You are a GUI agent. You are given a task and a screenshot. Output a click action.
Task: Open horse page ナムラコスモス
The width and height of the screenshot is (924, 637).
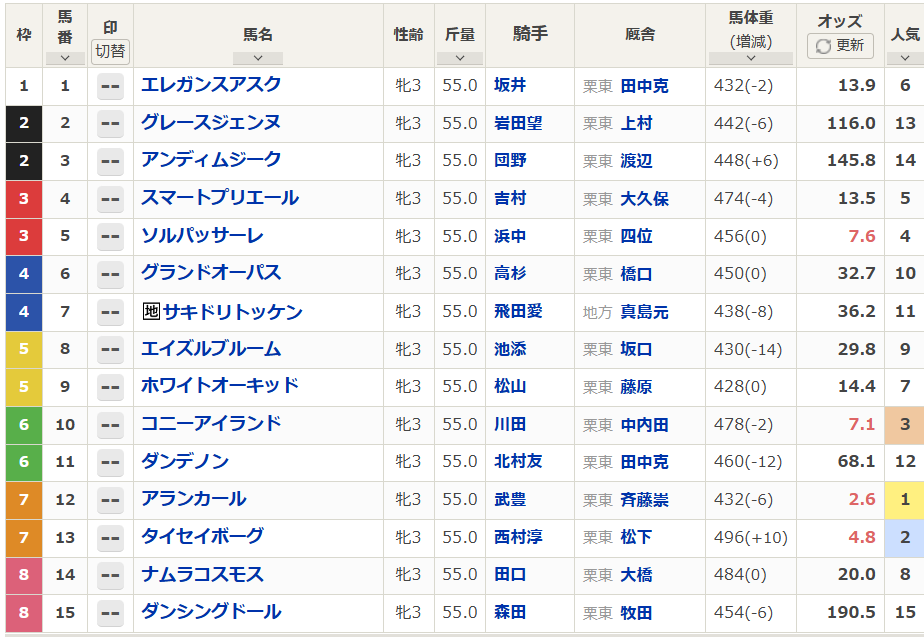point(202,574)
